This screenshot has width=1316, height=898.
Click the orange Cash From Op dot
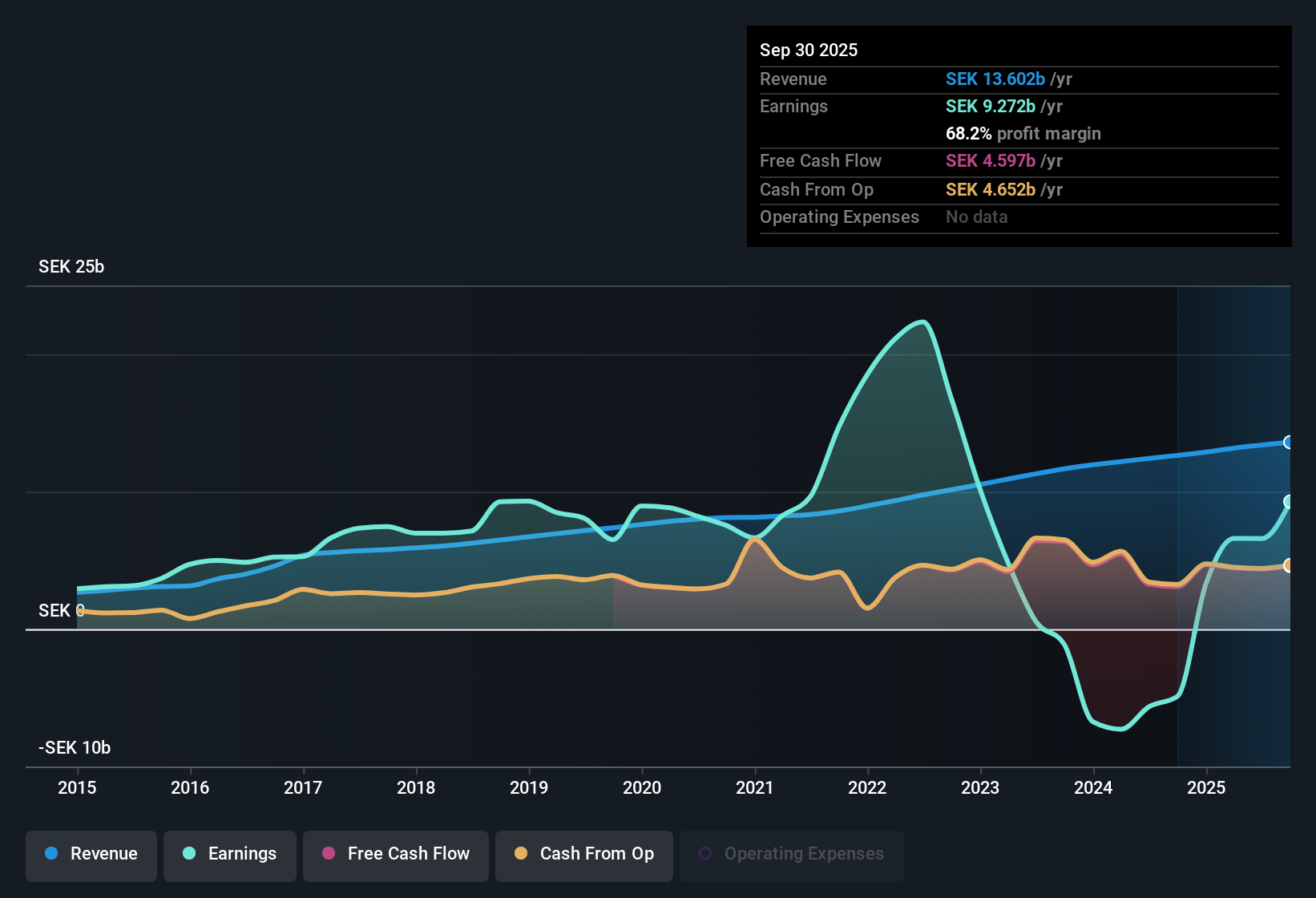pos(521,854)
